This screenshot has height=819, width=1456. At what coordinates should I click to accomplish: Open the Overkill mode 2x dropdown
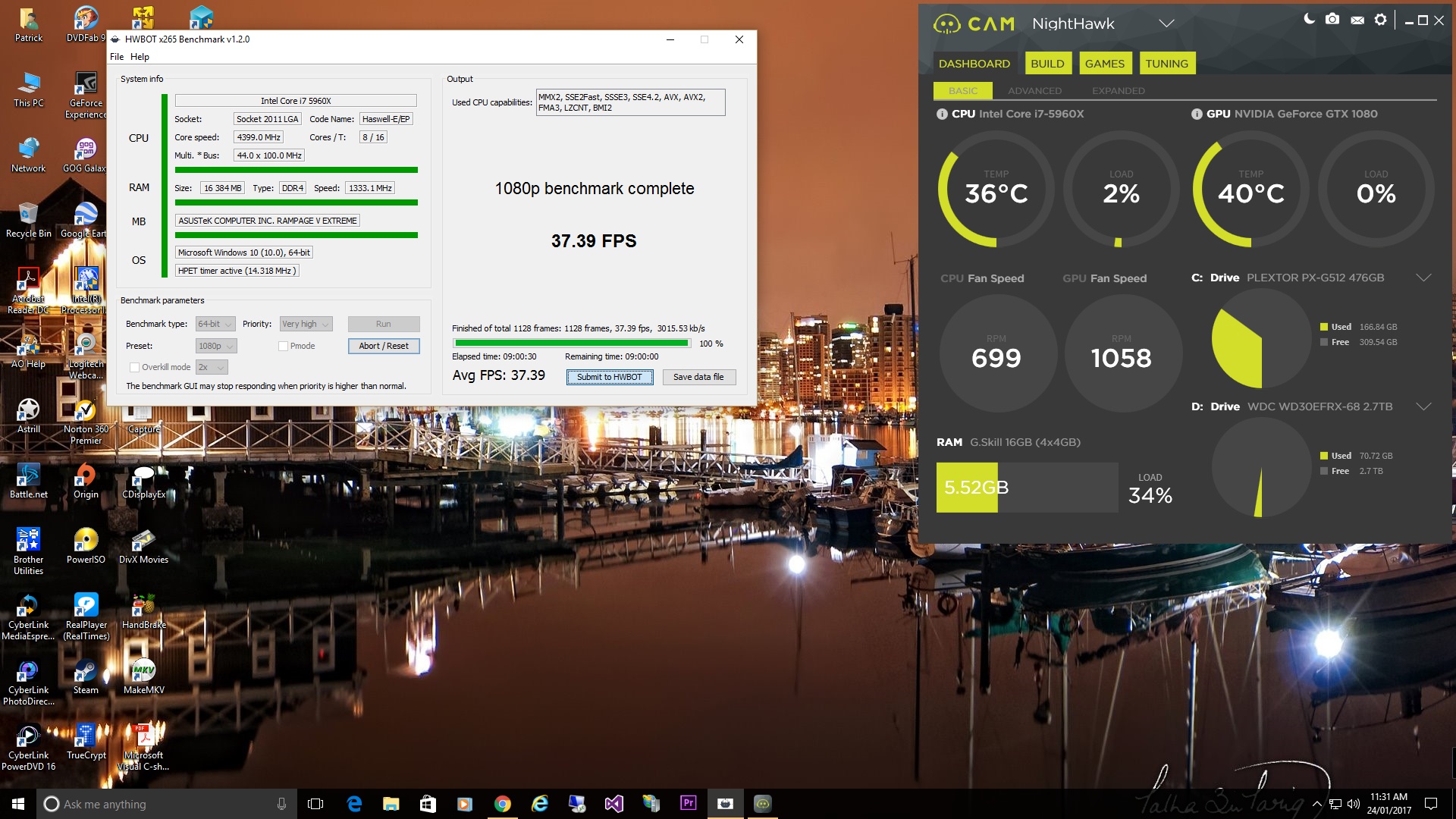click(212, 368)
